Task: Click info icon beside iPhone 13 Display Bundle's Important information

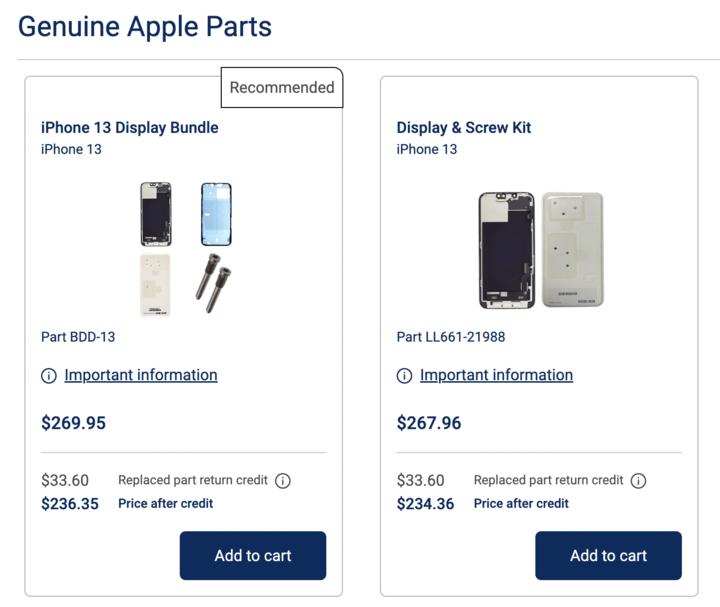Action: [x=49, y=376]
